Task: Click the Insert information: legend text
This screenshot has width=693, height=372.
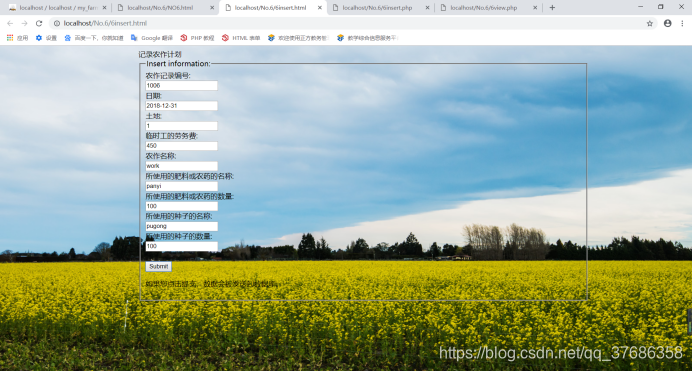Action: click(178, 64)
